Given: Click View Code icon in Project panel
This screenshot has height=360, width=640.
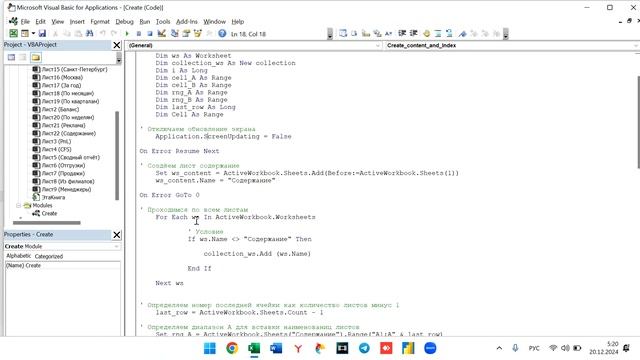Looking at the screenshot, I should [11, 57].
